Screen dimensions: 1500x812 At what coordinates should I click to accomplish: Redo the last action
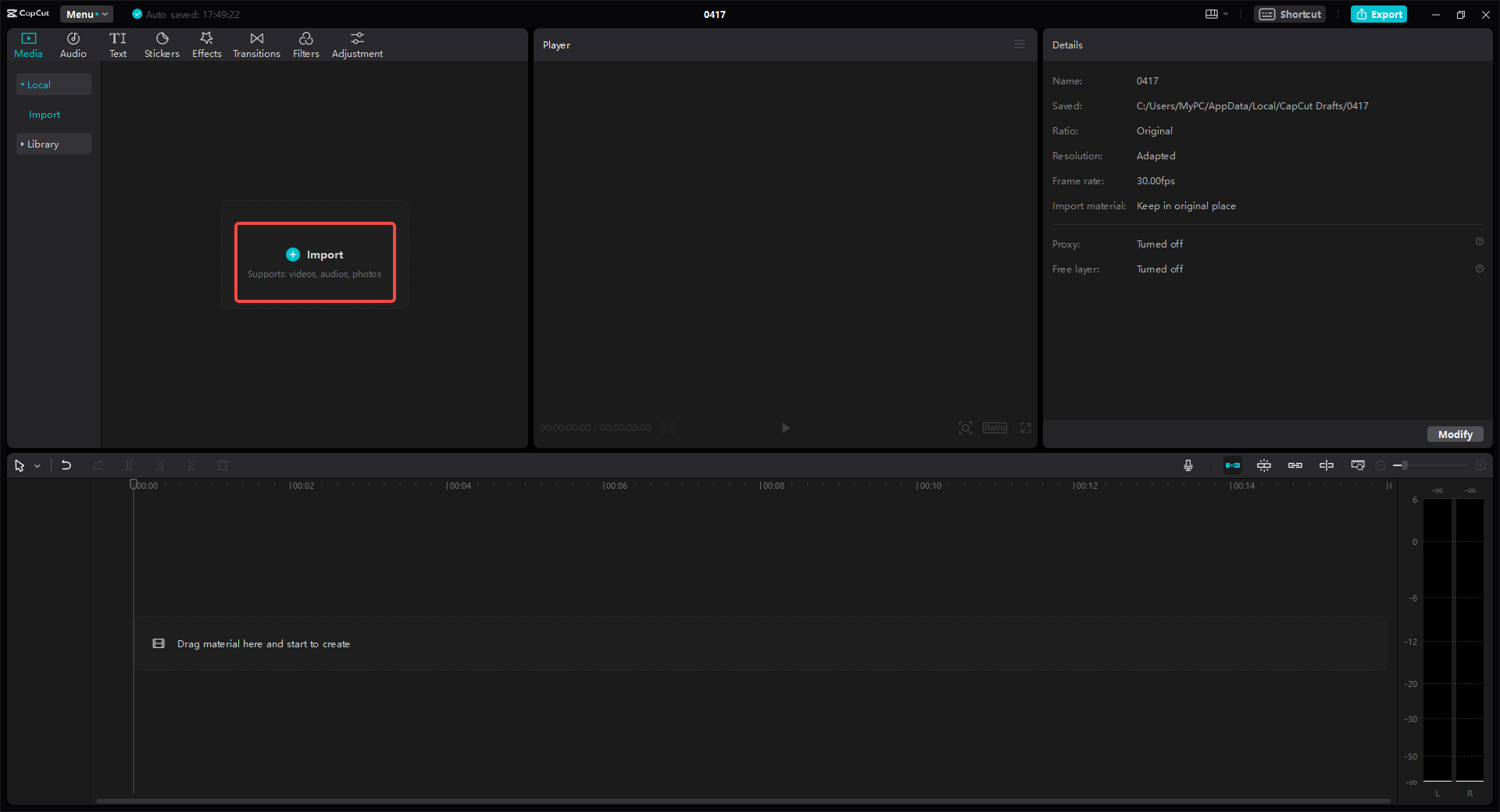pyautogui.click(x=98, y=465)
